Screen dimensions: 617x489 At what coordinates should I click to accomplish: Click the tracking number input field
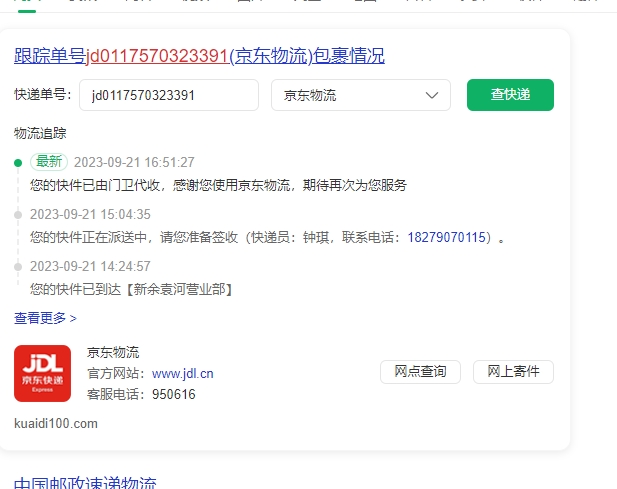coord(169,96)
